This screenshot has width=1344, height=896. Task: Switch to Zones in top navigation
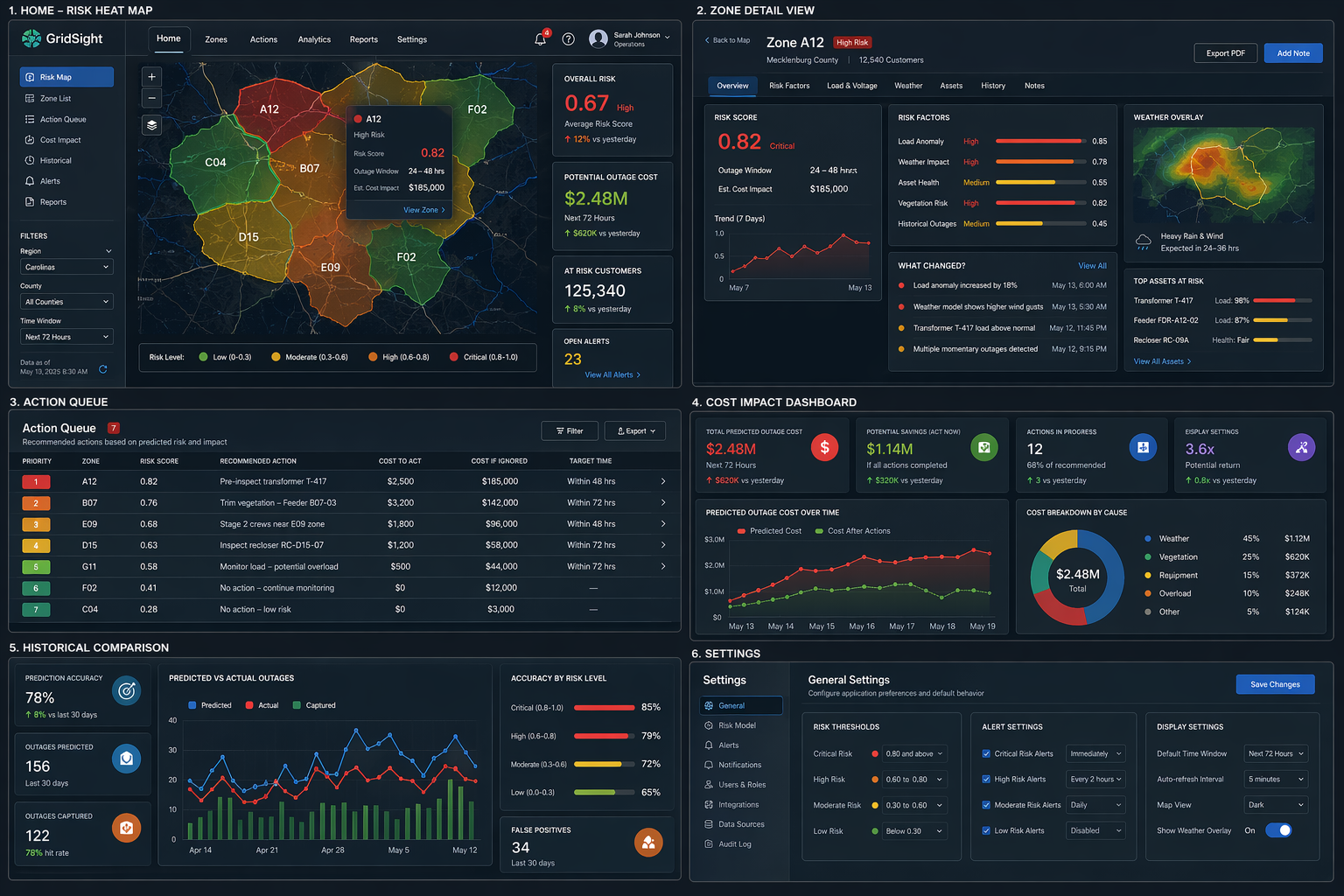point(216,39)
